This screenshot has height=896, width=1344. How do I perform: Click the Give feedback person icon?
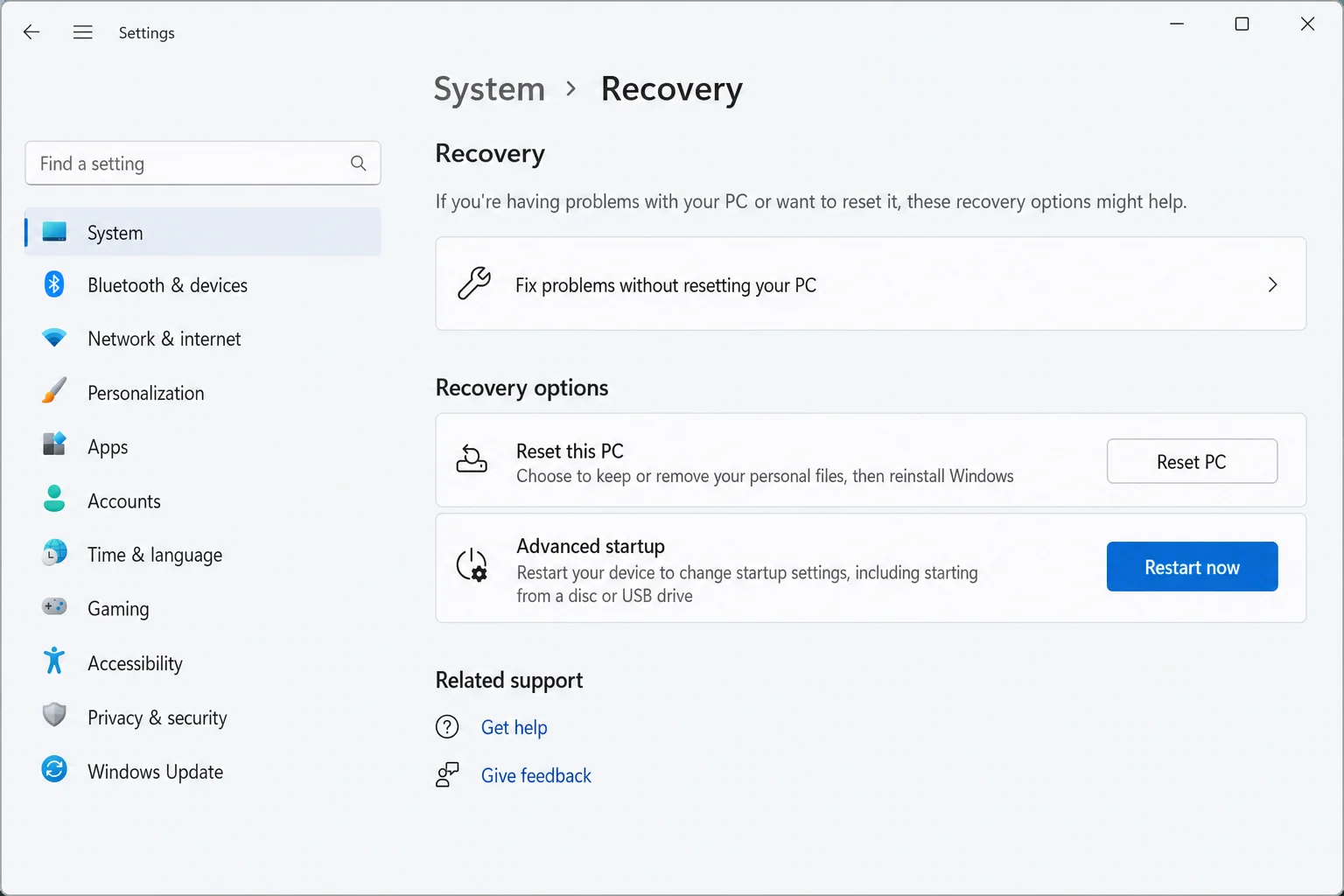click(x=447, y=775)
